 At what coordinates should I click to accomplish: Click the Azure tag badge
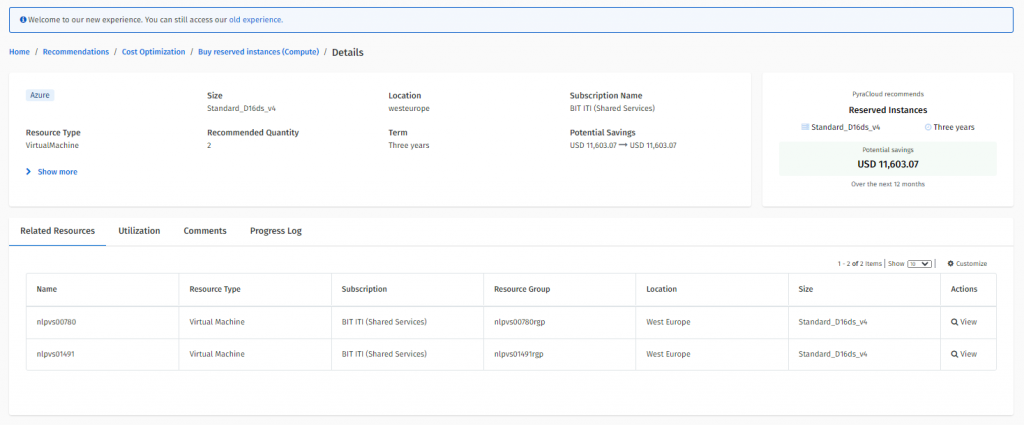point(39,95)
